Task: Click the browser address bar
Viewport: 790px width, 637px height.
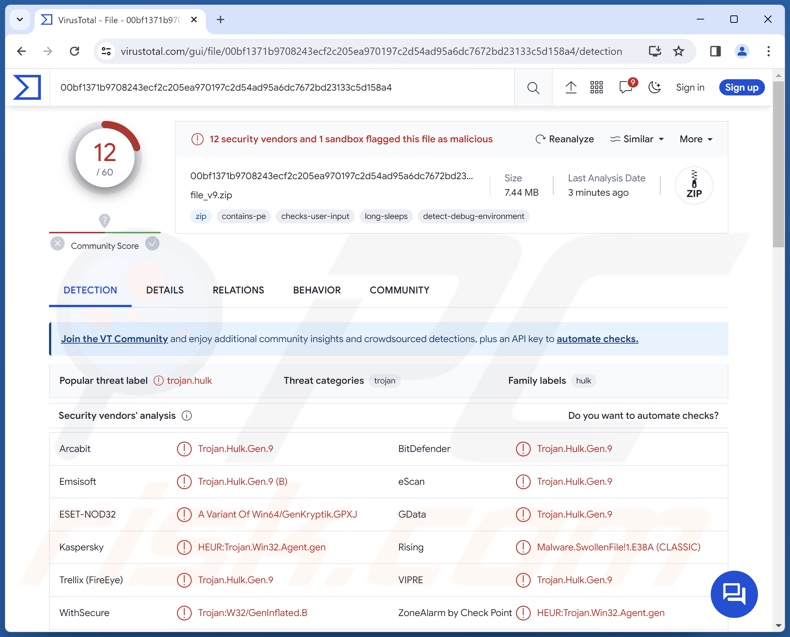Action: point(371,51)
